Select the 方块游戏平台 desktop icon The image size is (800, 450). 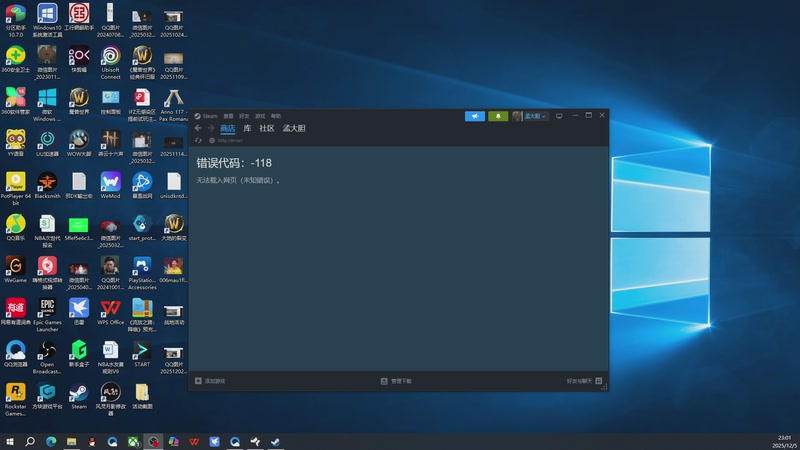tap(47, 396)
